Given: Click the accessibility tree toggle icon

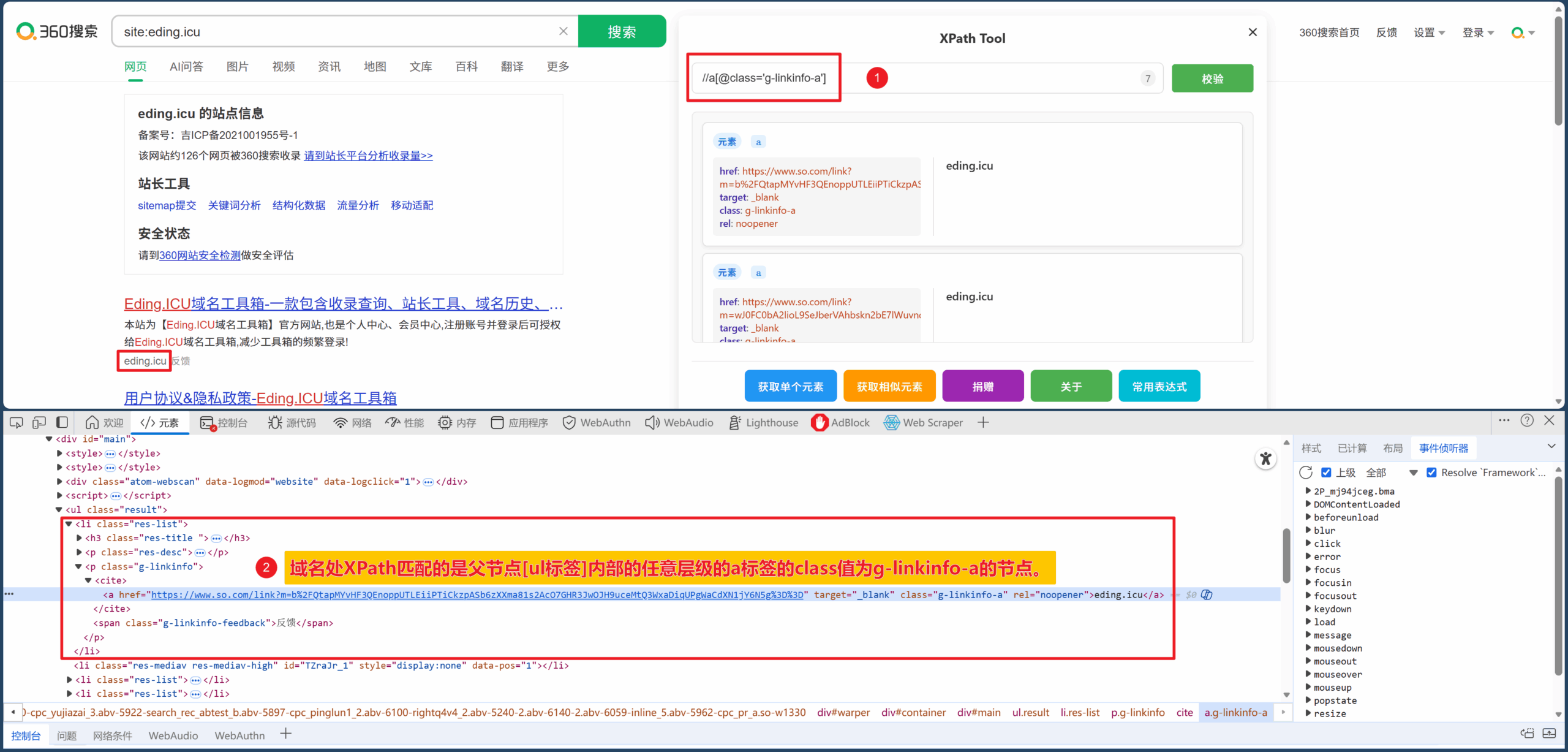Looking at the screenshot, I should click(1265, 458).
